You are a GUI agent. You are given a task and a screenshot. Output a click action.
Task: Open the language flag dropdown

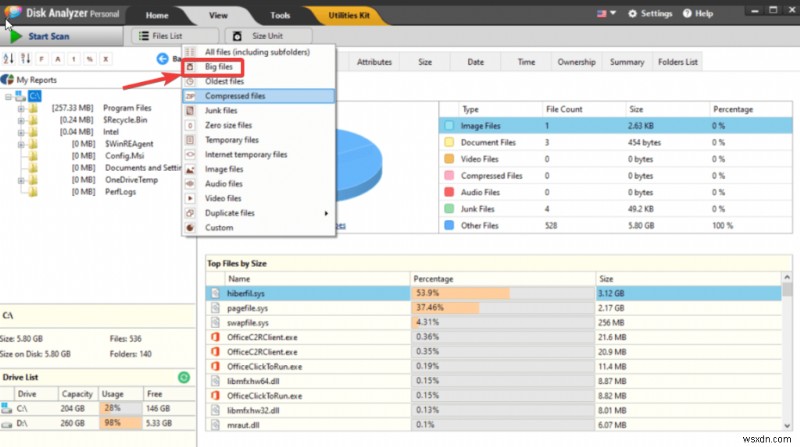[x=607, y=13]
